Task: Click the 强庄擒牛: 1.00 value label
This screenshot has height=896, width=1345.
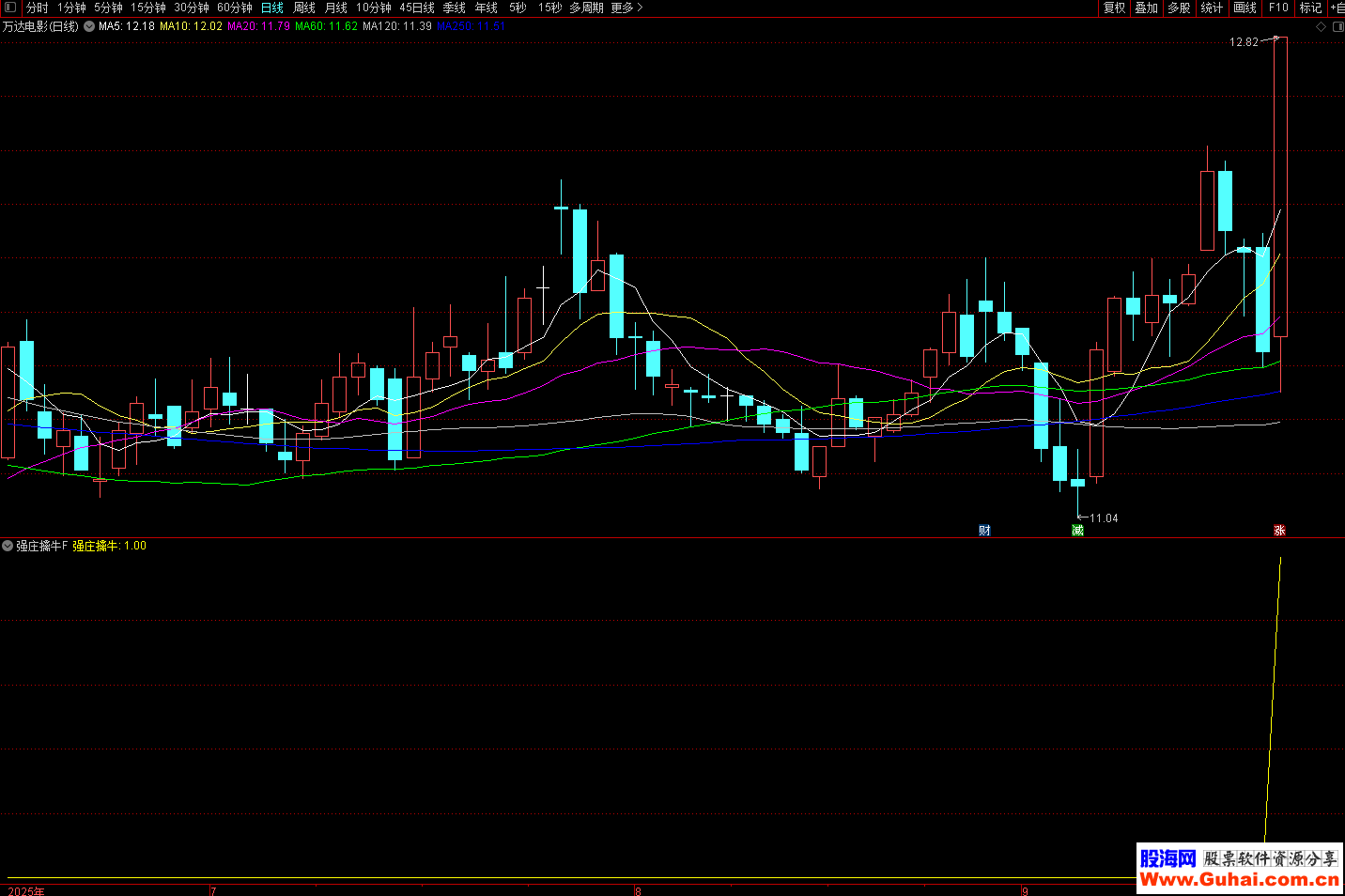Action: coord(110,546)
